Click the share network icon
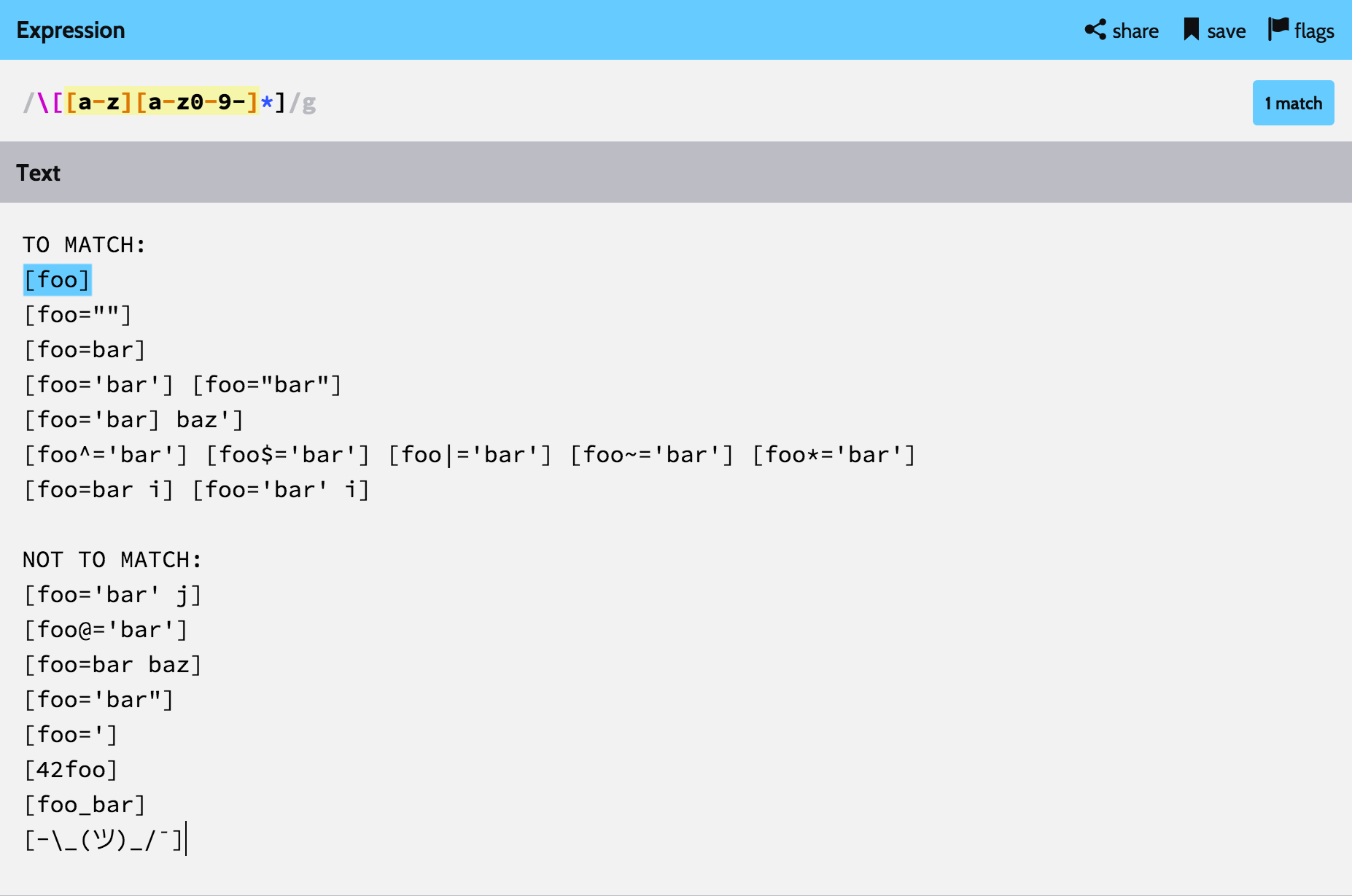The width and height of the screenshot is (1352, 896). [1095, 30]
